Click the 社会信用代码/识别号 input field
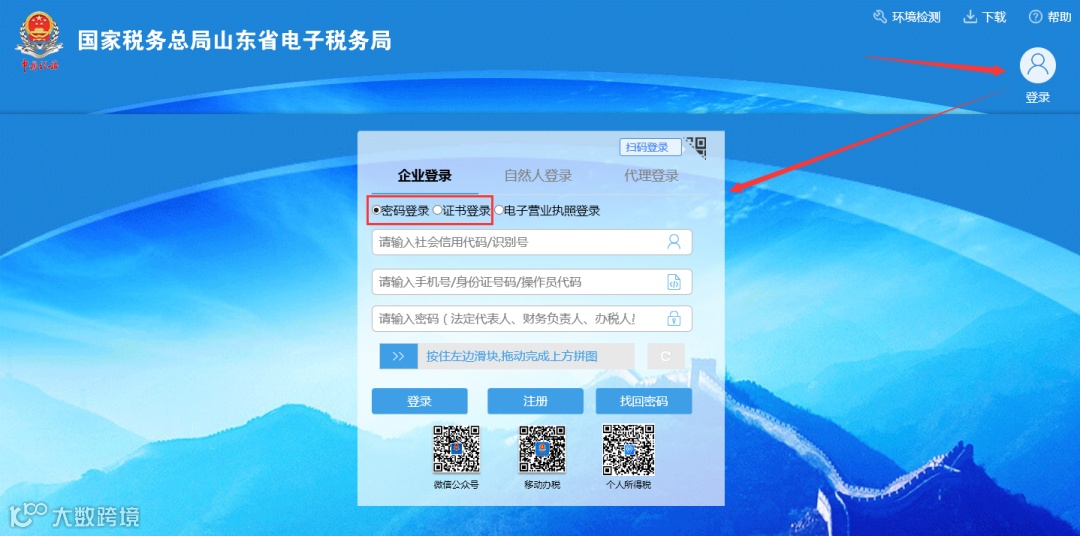The height and width of the screenshot is (536, 1080). [532, 242]
